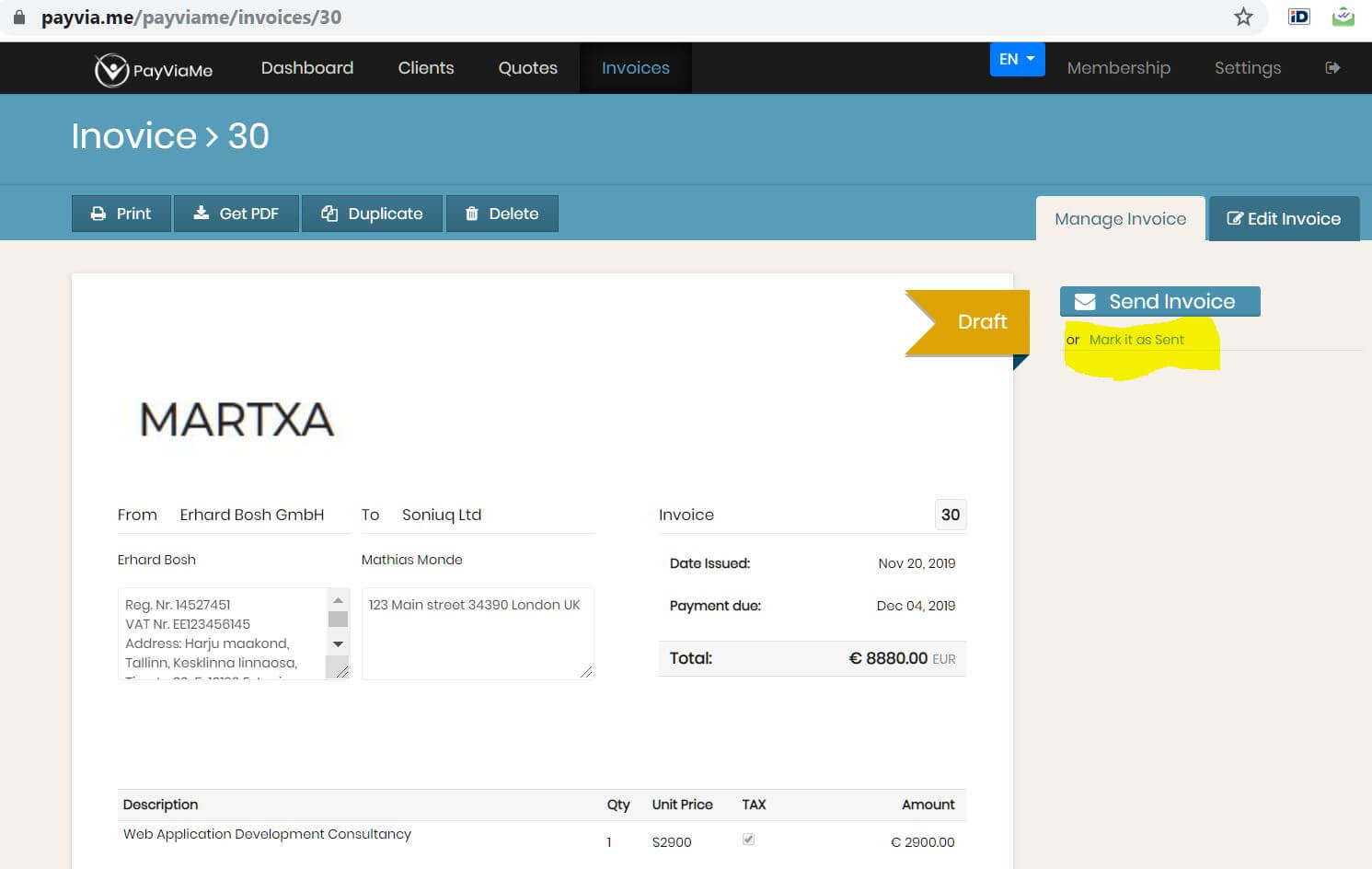Click invoice number 30 field
1372x869 pixels.
pos(951,515)
